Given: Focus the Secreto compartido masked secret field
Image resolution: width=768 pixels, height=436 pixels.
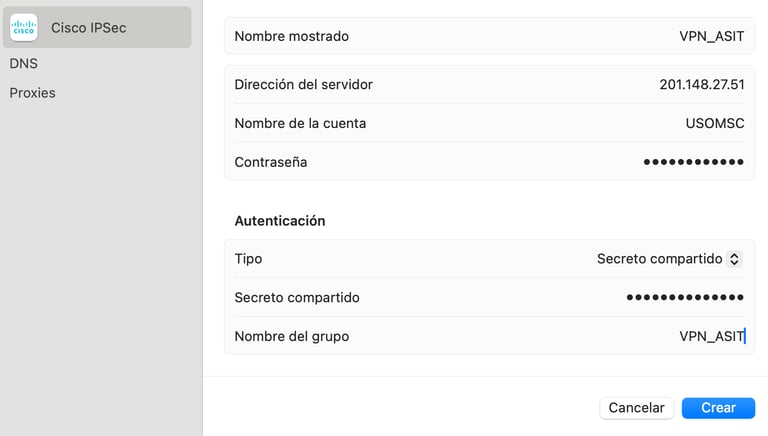Looking at the screenshot, I should [x=685, y=297].
